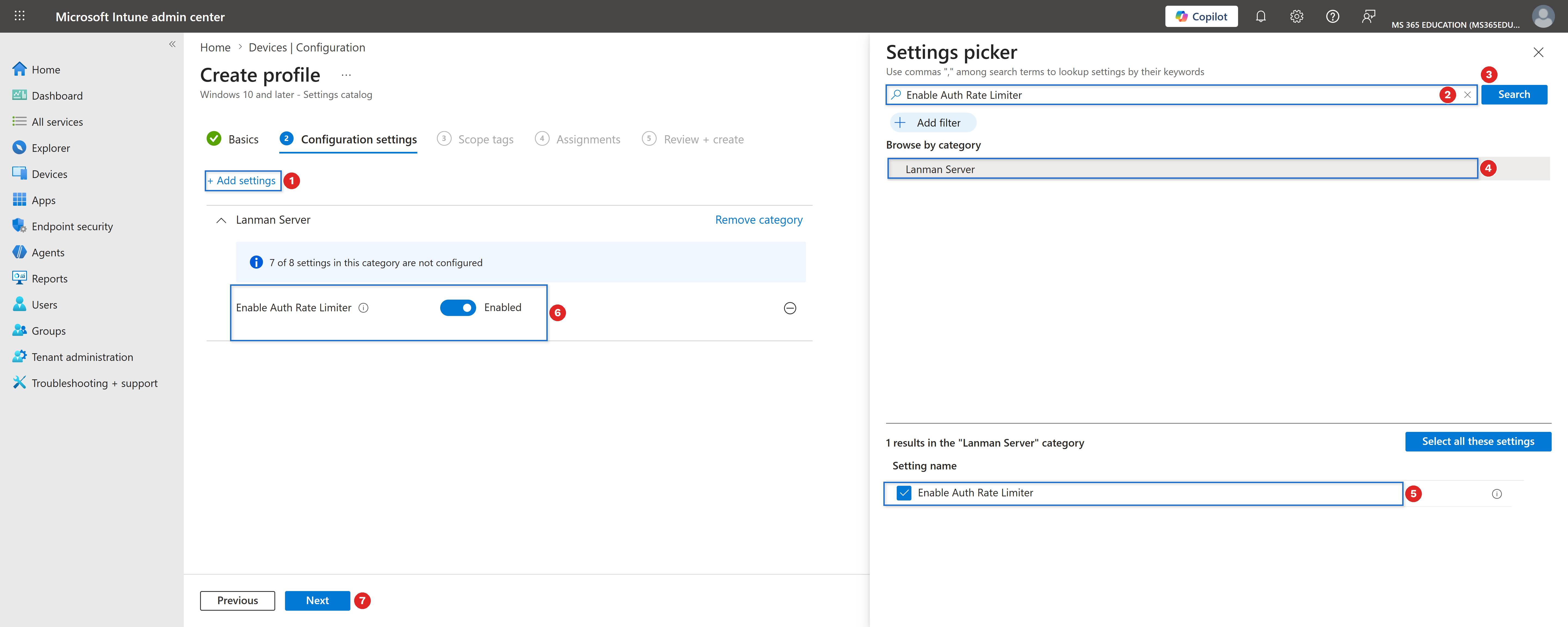This screenshot has height=627, width=1568.
Task: Click the 7 of 8 settings info icon
Action: [256, 262]
